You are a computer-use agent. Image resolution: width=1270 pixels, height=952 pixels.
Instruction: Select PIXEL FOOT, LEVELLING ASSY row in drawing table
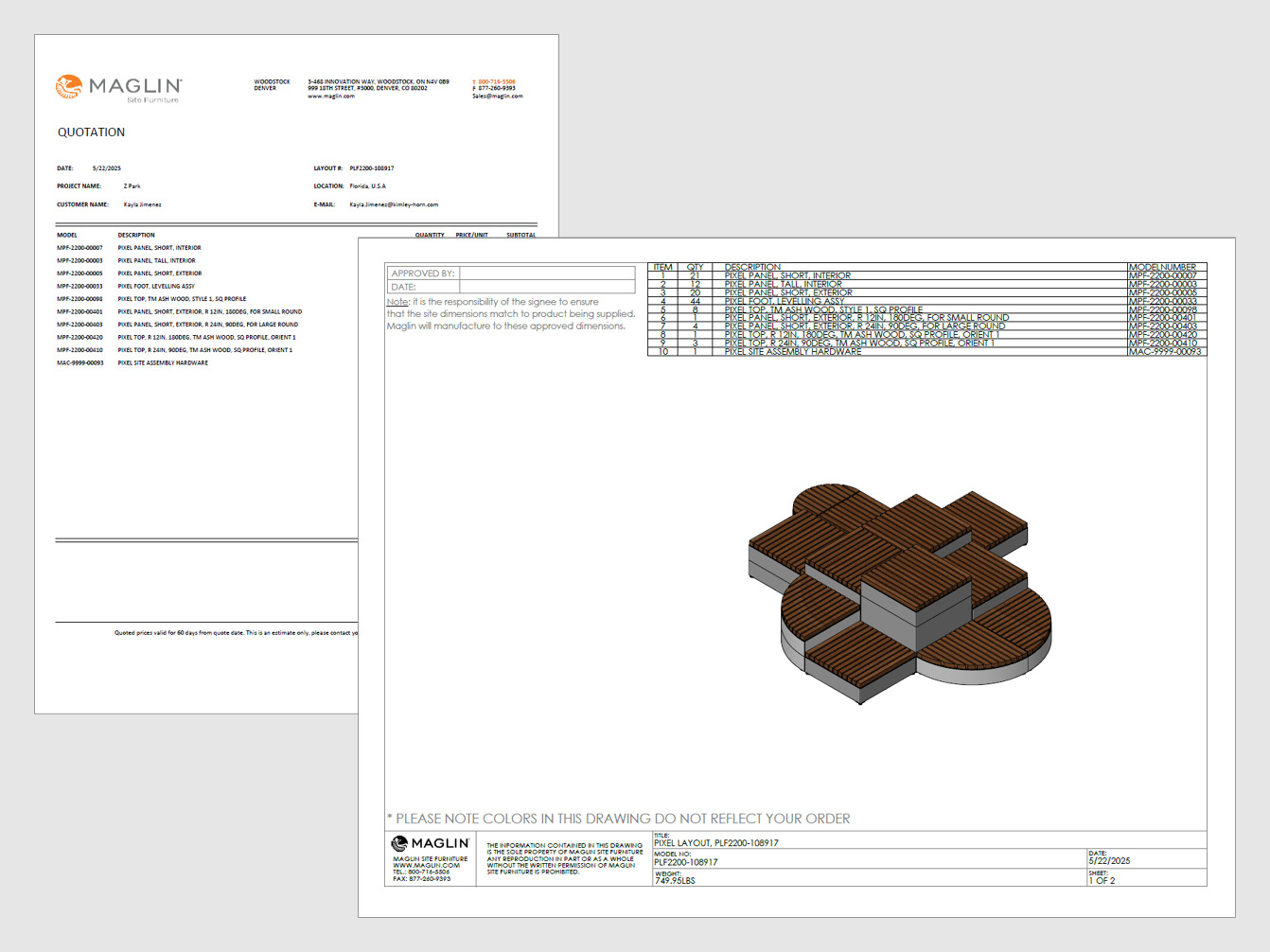[785, 301]
